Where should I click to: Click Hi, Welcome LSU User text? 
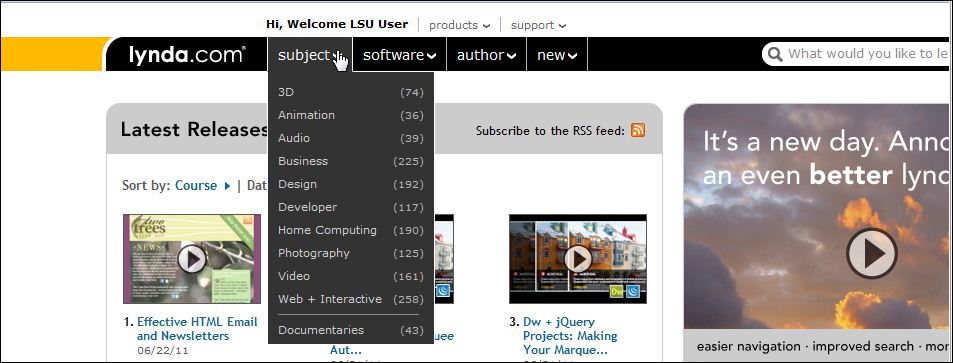click(337, 24)
